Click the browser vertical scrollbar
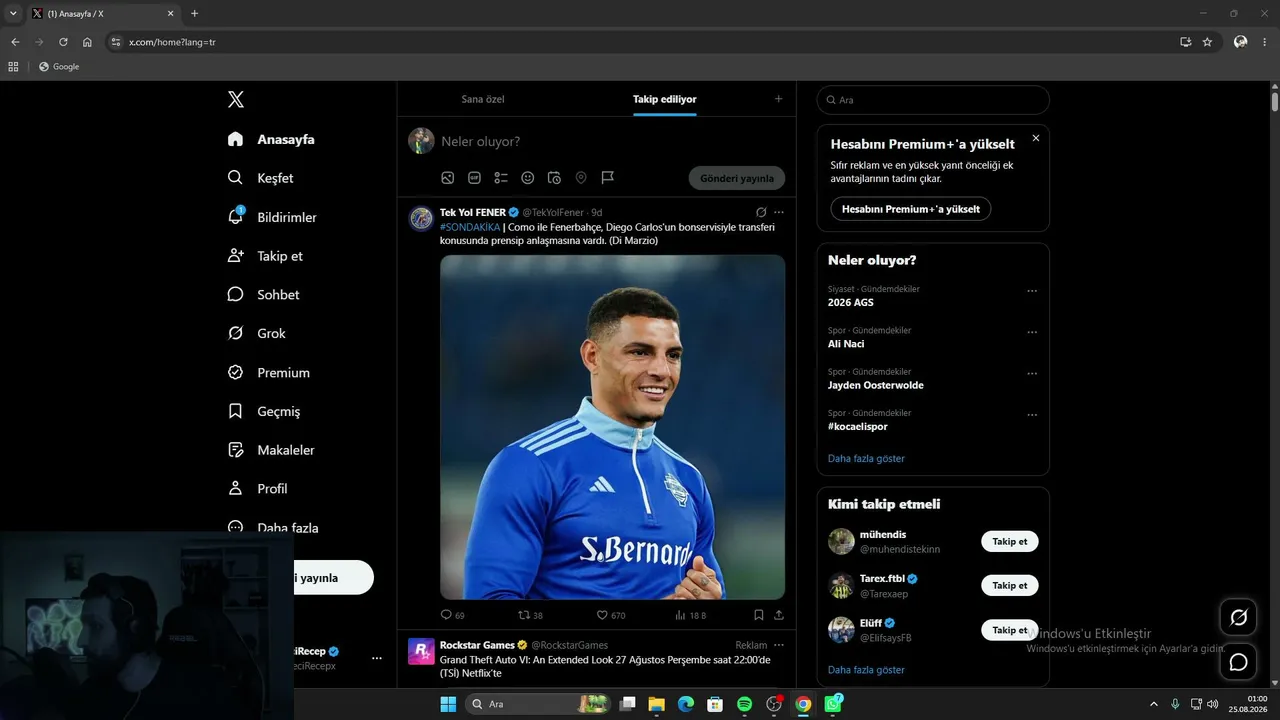 pyautogui.click(x=1275, y=101)
